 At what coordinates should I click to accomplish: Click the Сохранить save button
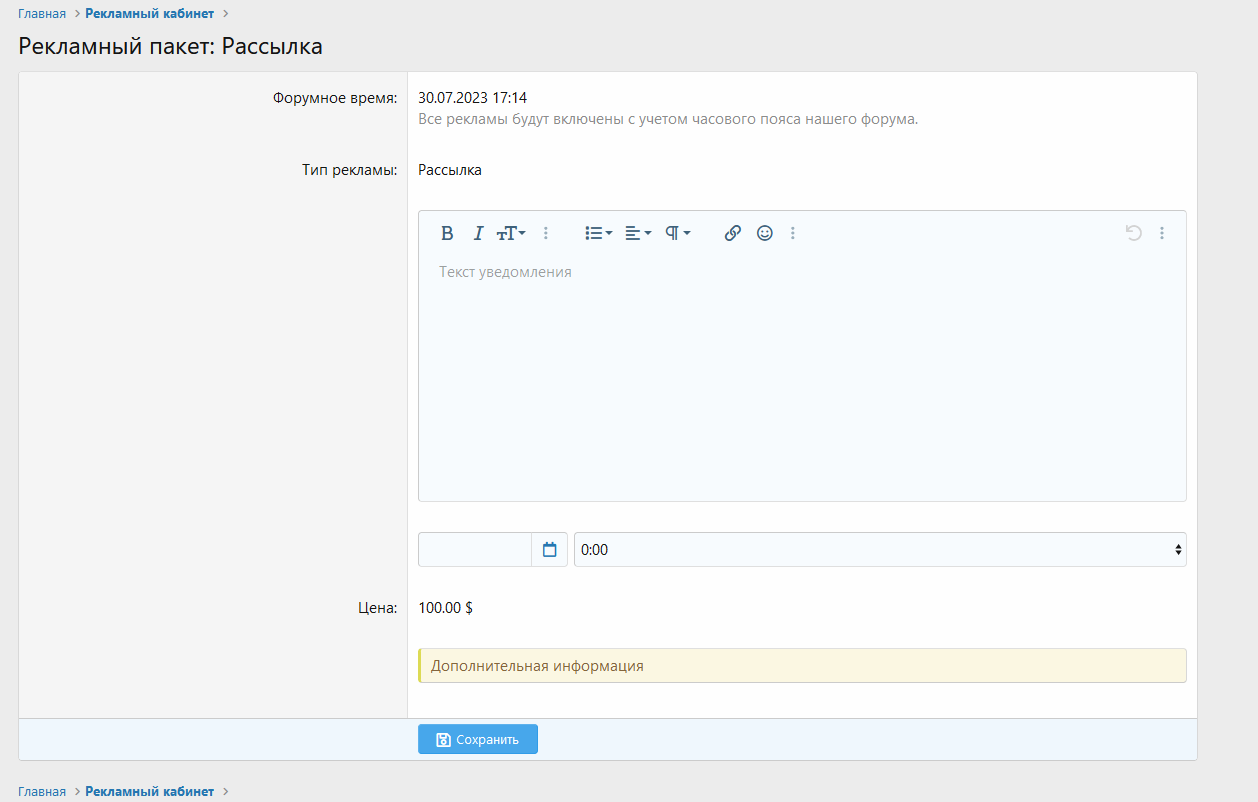click(478, 740)
